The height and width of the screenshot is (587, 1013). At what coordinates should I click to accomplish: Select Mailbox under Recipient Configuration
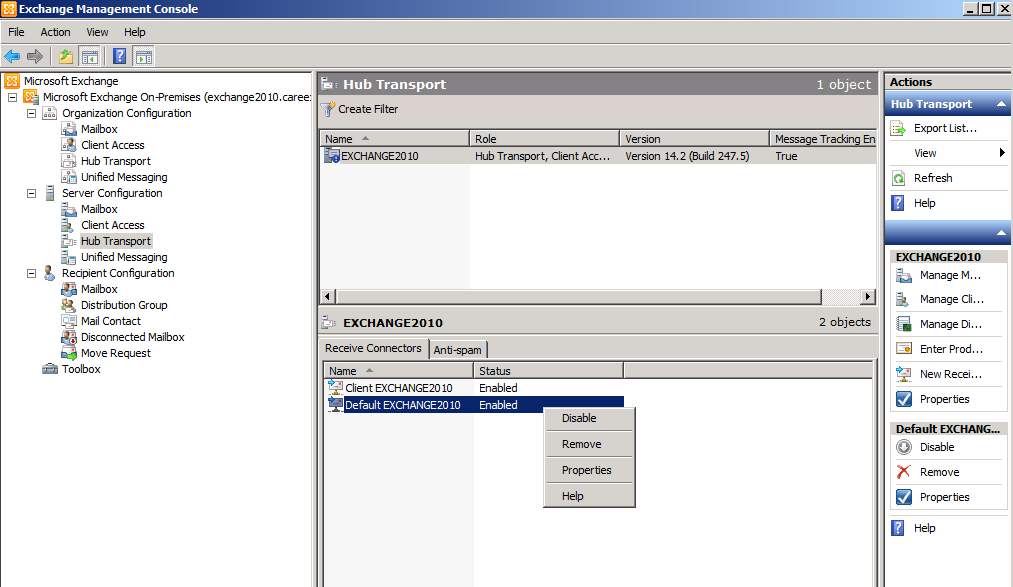[99, 289]
